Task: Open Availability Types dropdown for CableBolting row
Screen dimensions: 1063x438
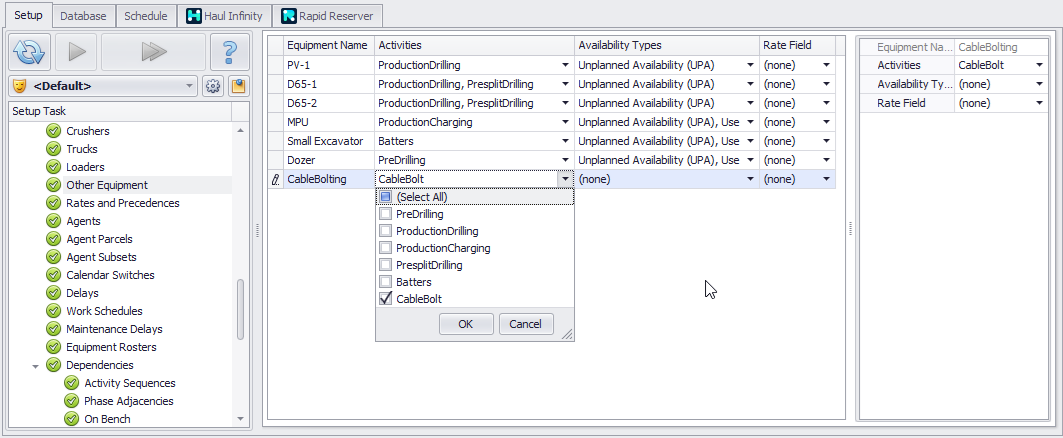Action: click(750, 179)
